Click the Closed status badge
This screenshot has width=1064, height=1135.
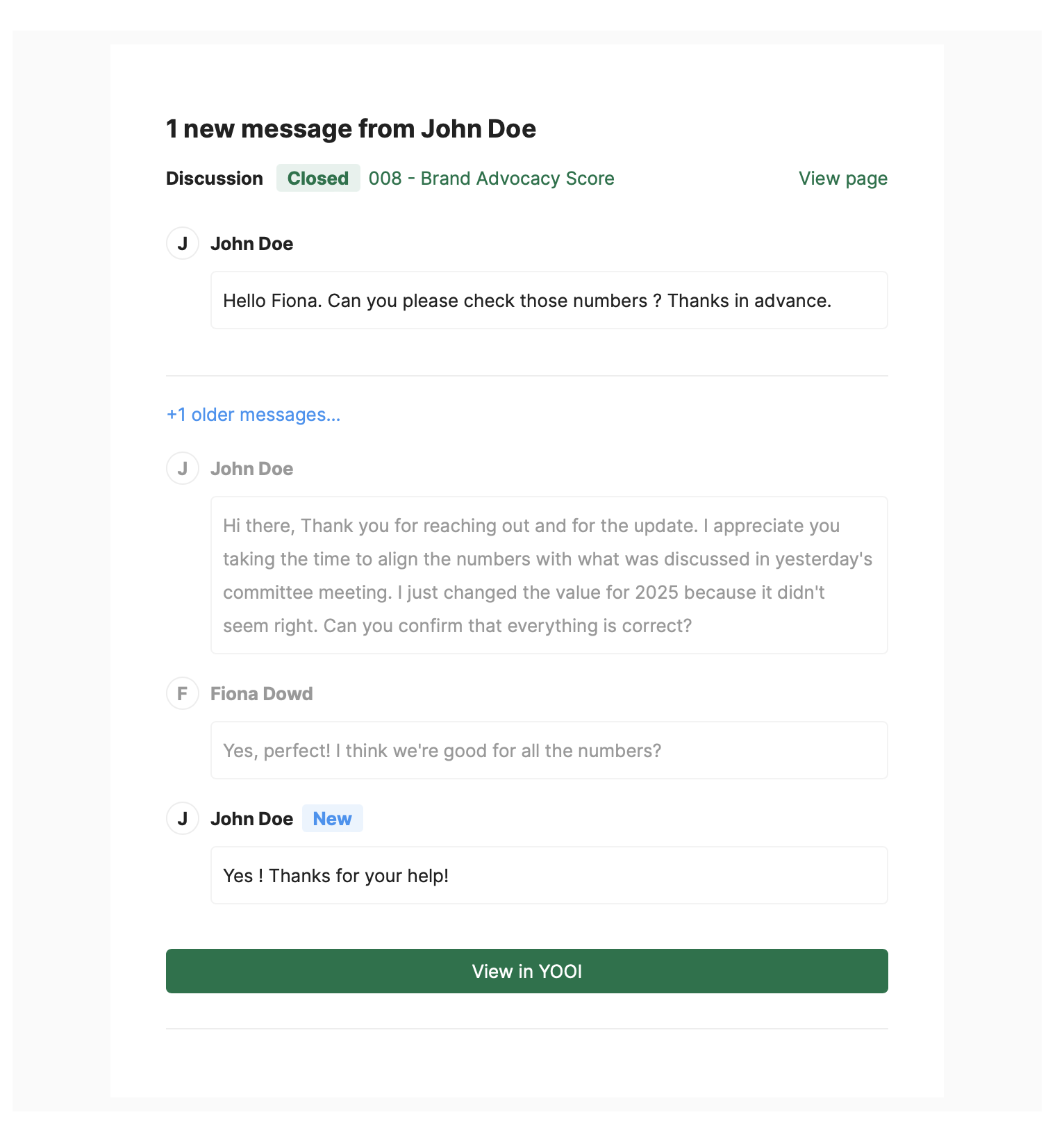tap(318, 179)
